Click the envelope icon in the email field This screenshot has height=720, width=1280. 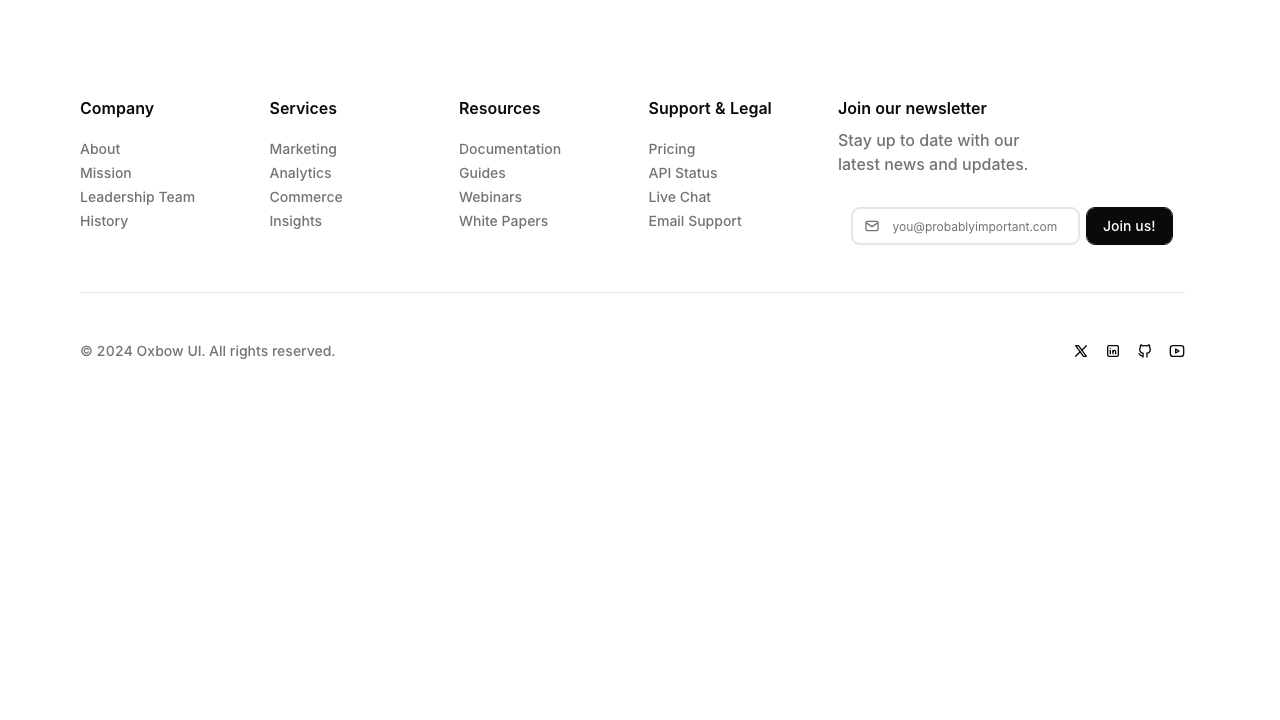pyautogui.click(x=872, y=227)
